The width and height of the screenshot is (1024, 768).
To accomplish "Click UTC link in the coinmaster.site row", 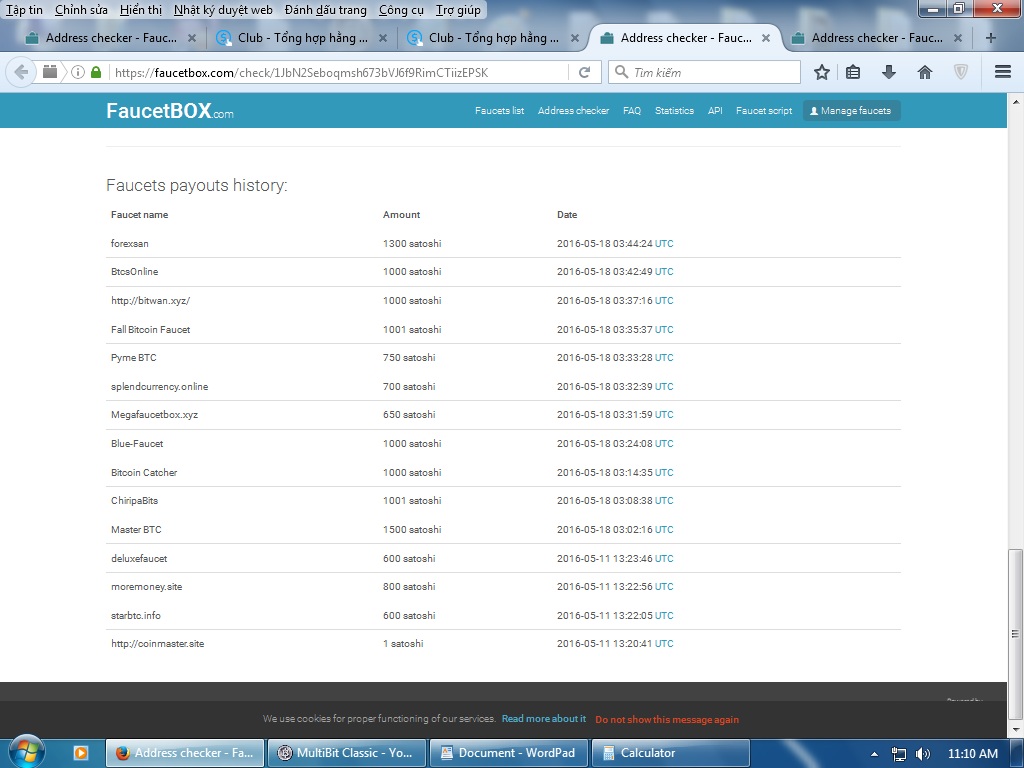I will point(664,643).
